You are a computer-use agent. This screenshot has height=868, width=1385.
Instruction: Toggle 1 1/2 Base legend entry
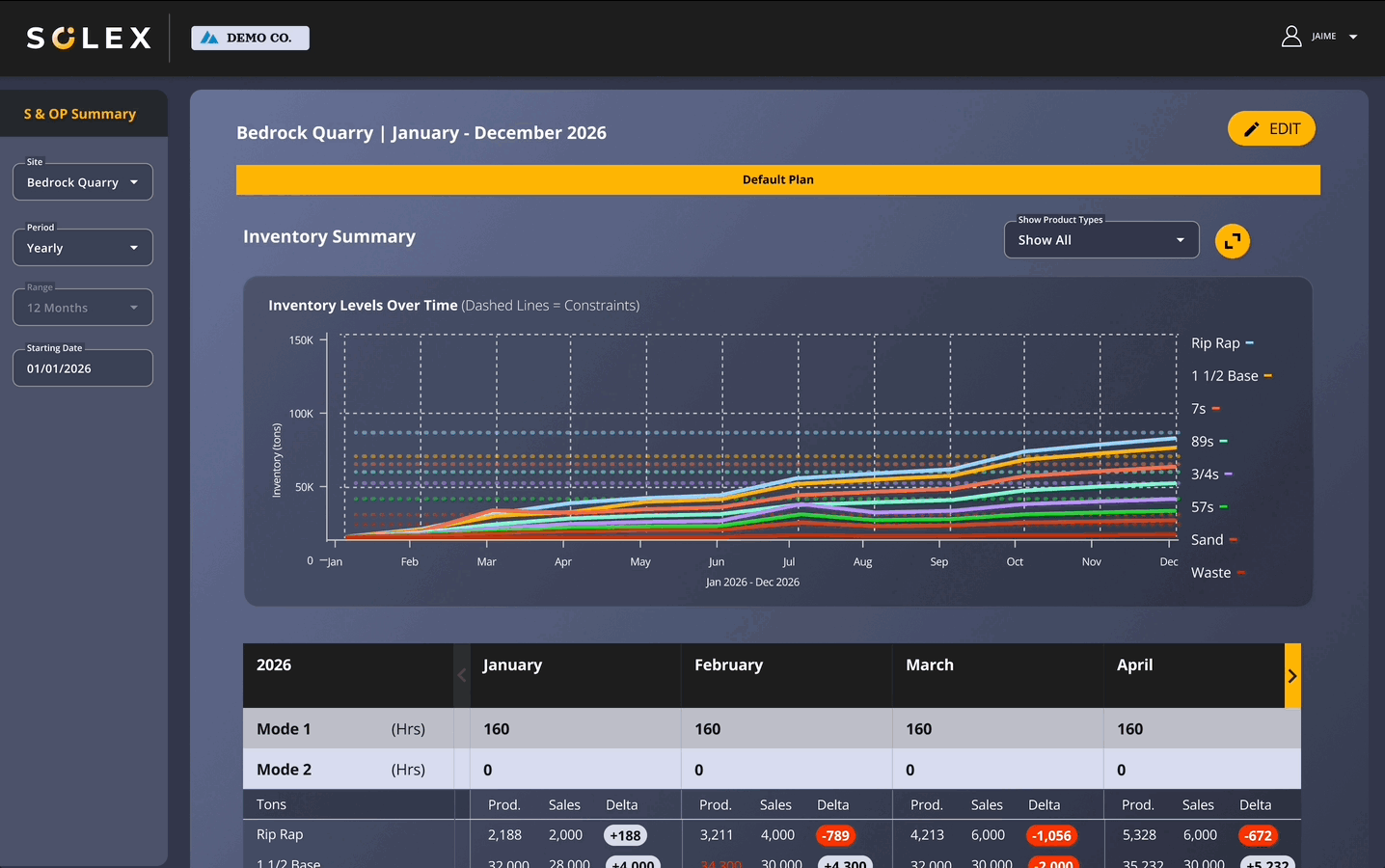coord(1231,376)
